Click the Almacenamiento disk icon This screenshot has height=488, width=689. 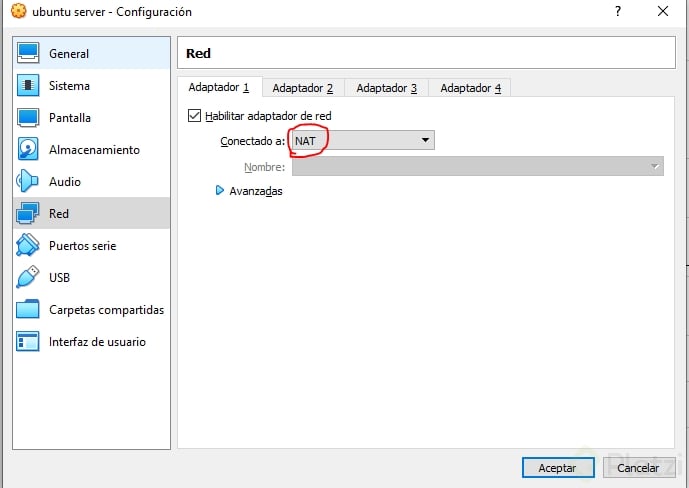click(28, 150)
